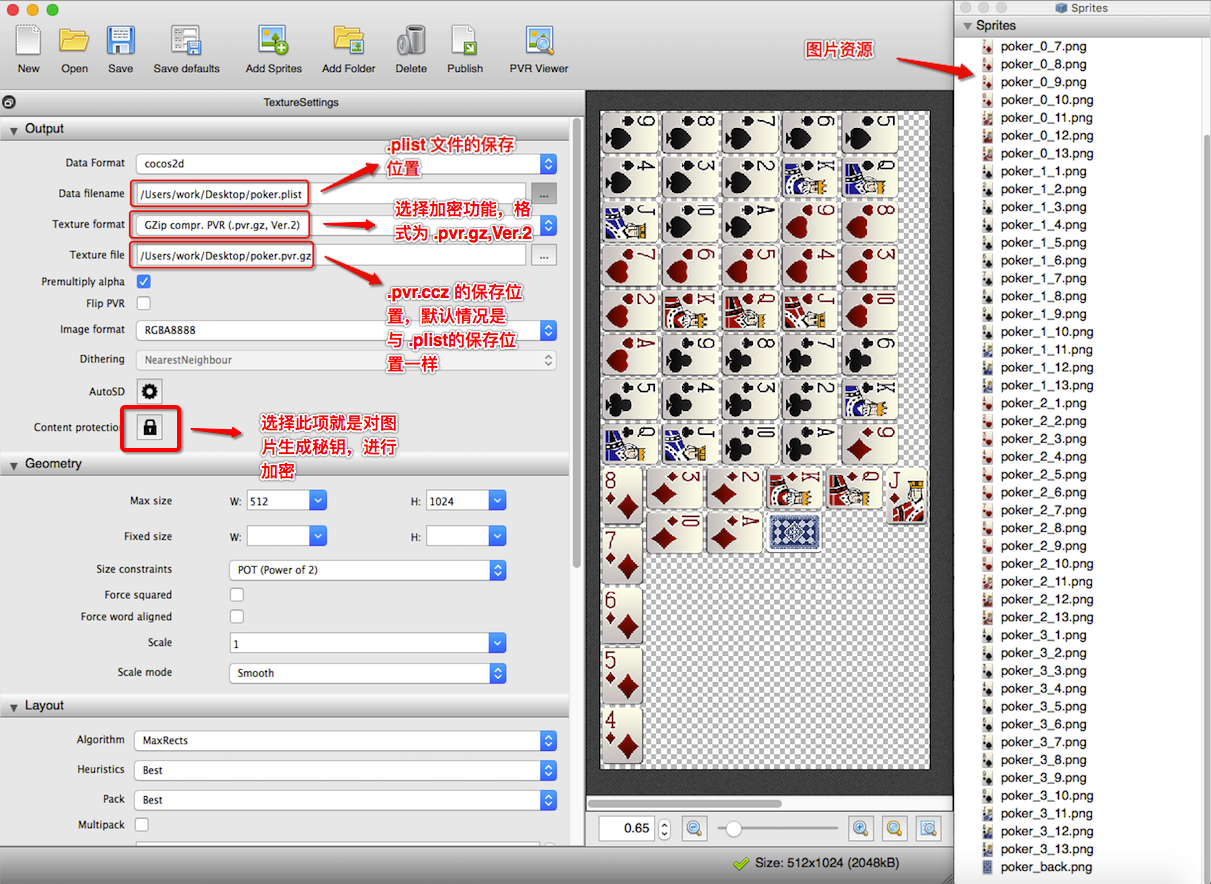Click the Data filename path field
Image resolution: width=1211 pixels, height=884 pixels.
tap(333, 194)
